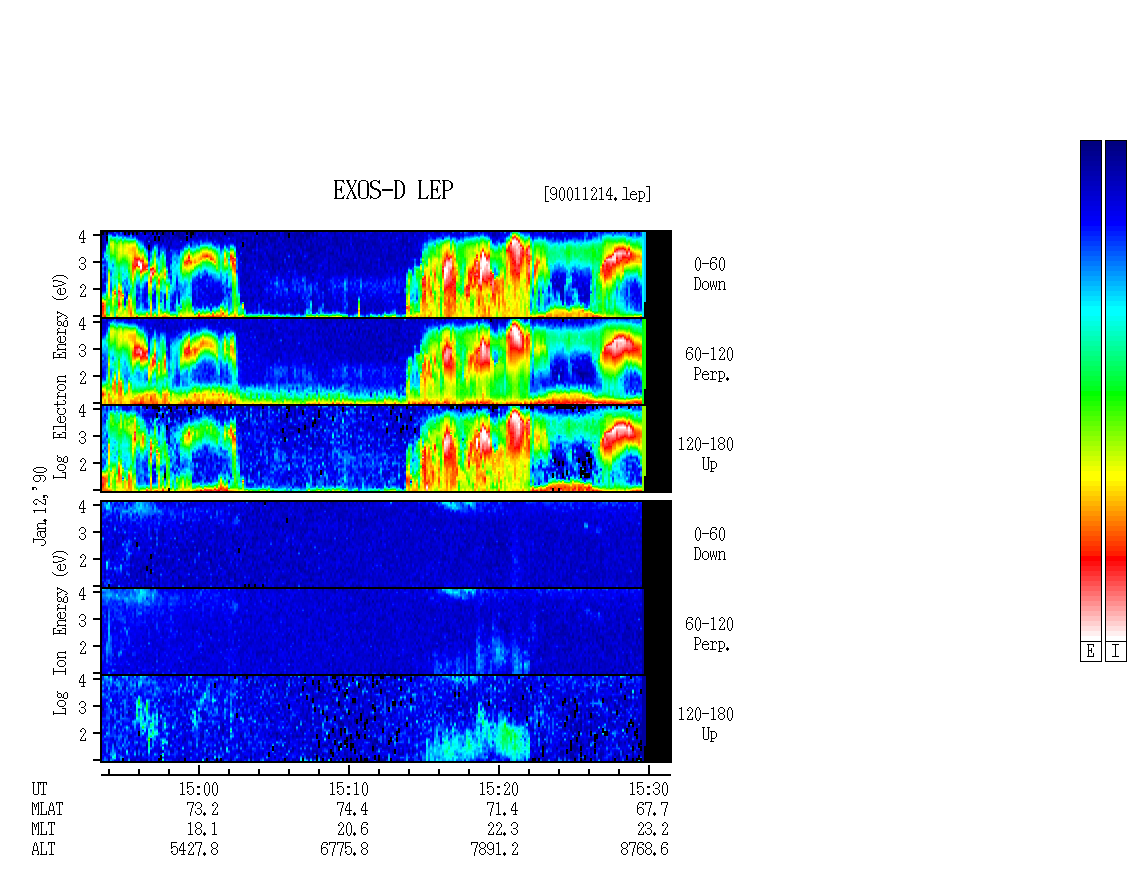
Task: Click the ion 60-120 Perp. spectrogram panel
Action: [x=386, y=631]
